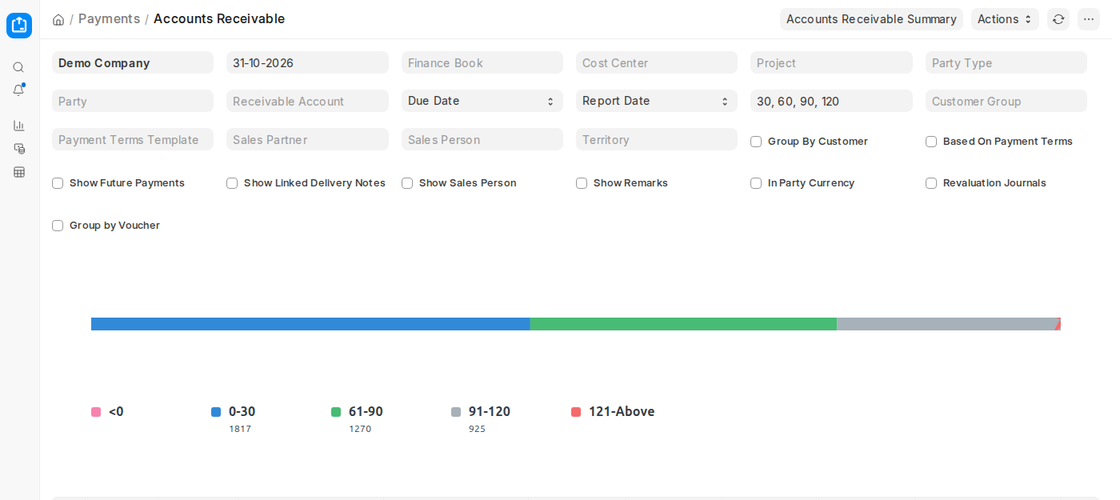The image size is (1120, 500).
Task: Click Accounts Receivable Summary button
Action: pos(871,19)
